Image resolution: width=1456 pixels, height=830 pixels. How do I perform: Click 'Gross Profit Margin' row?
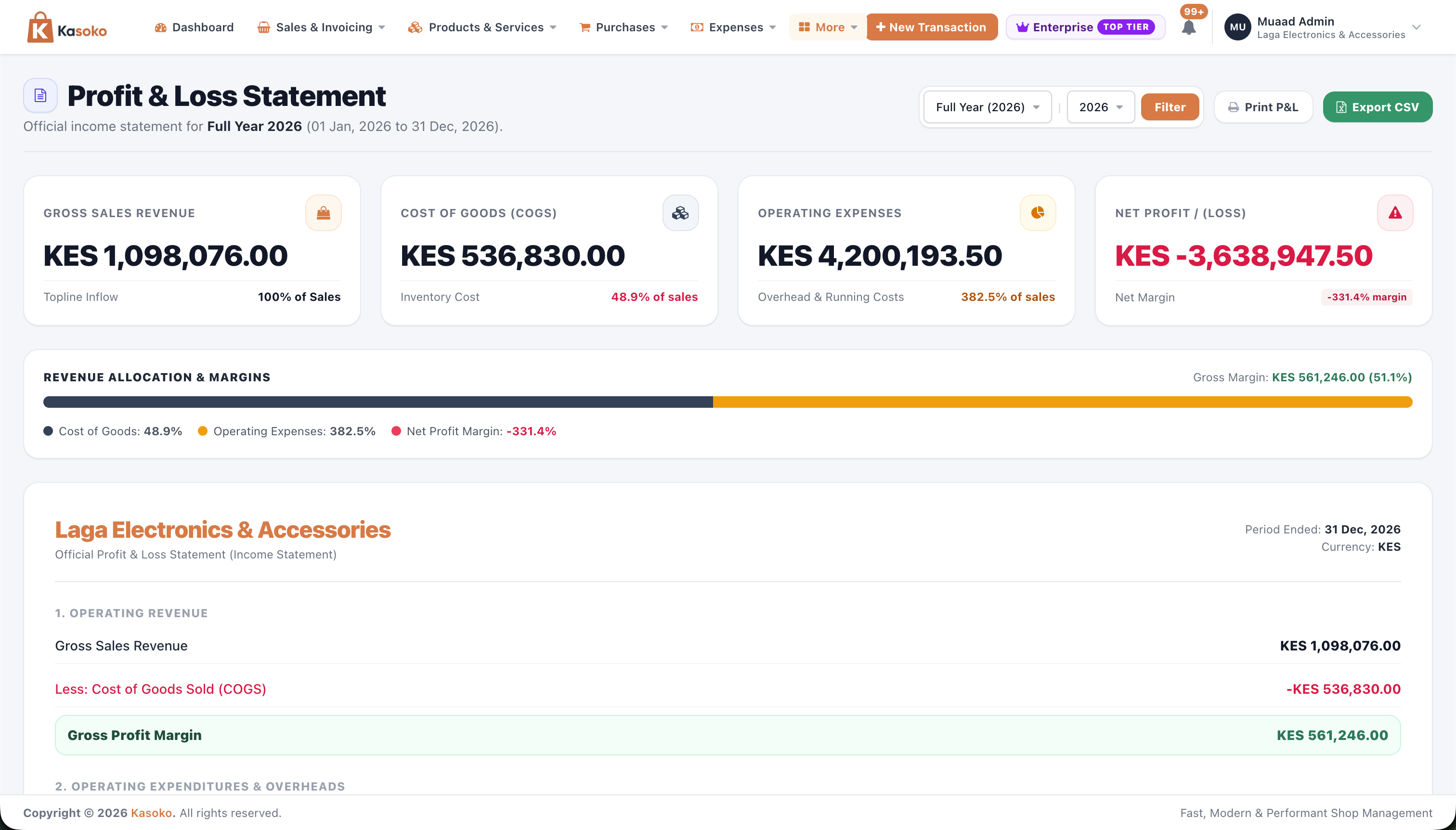(728, 735)
